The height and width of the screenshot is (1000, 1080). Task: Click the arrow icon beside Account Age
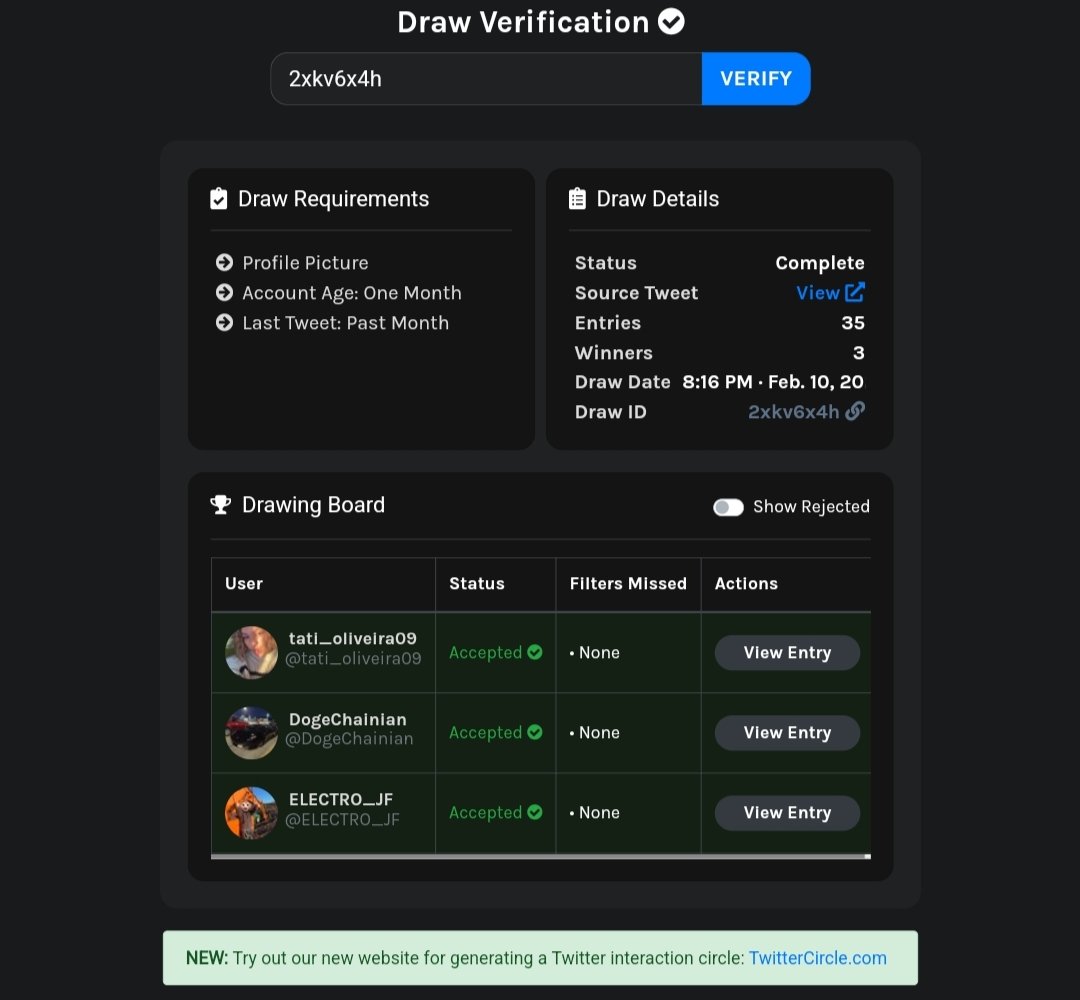(x=225, y=293)
